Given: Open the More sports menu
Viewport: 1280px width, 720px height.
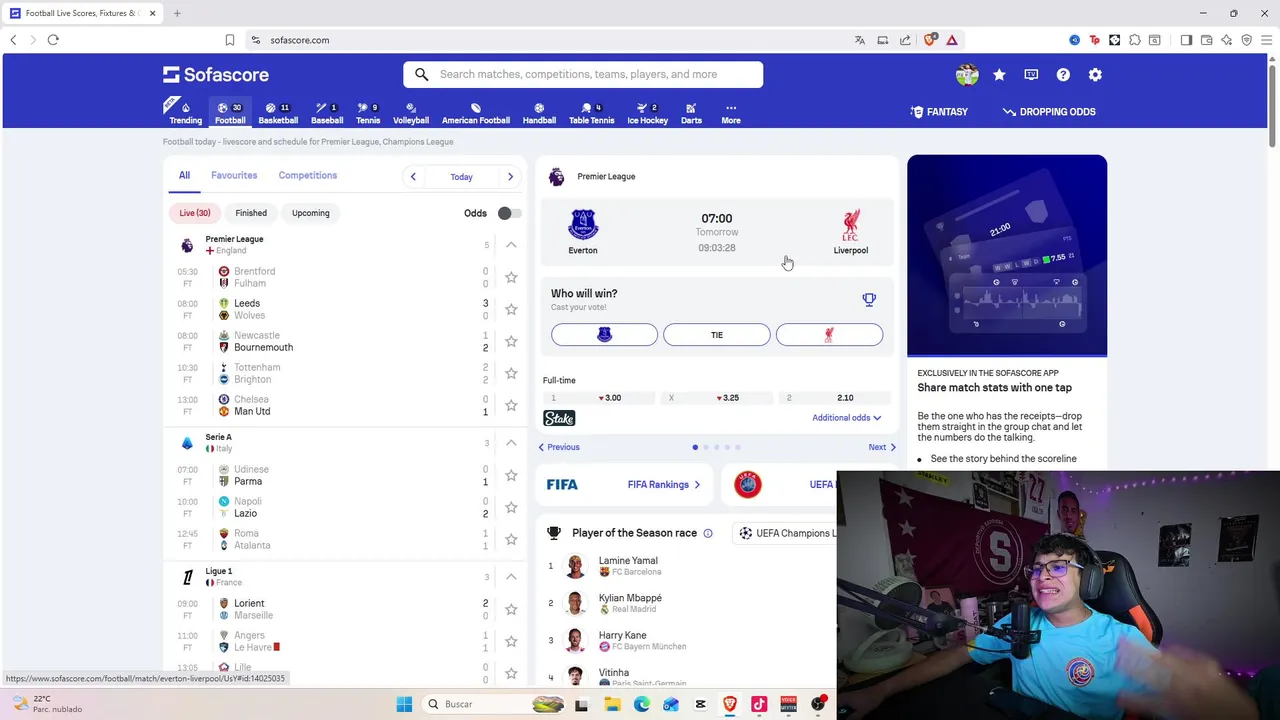Looking at the screenshot, I should [x=731, y=112].
